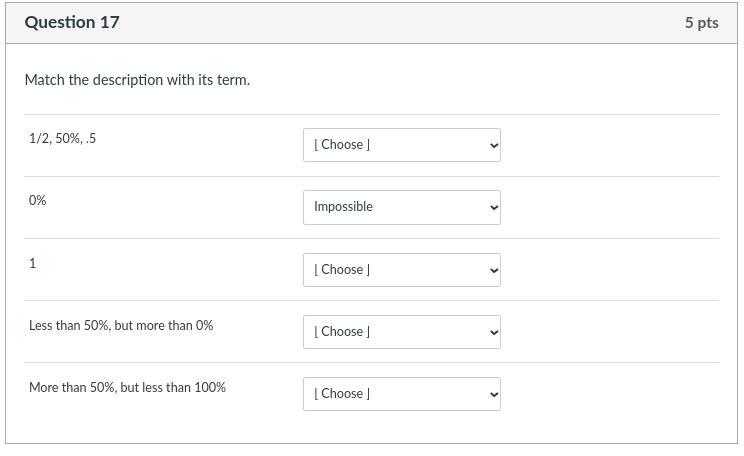Click the "Match the description with its term." instruction
The width and height of the screenshot is (744, 456).
click(137, 80)
